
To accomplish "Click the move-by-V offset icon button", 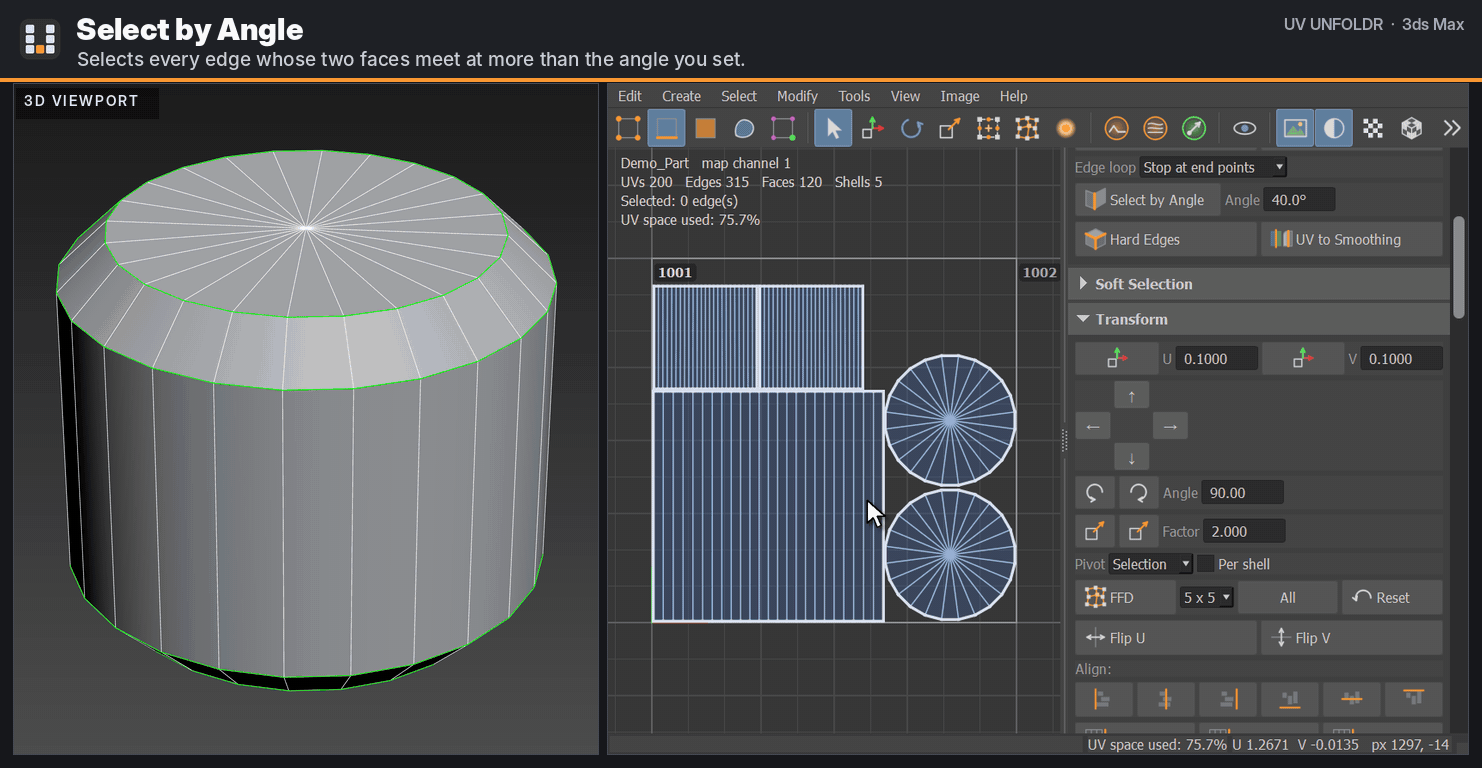I will [x=1303, y=359].
